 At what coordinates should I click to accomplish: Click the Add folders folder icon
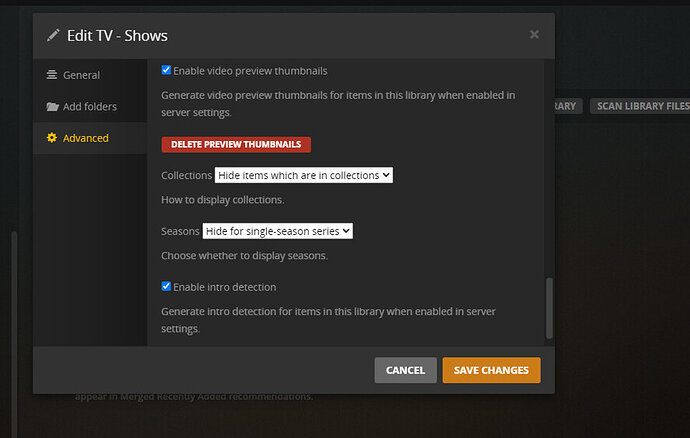pyautogui.click(x=52, y=107)
